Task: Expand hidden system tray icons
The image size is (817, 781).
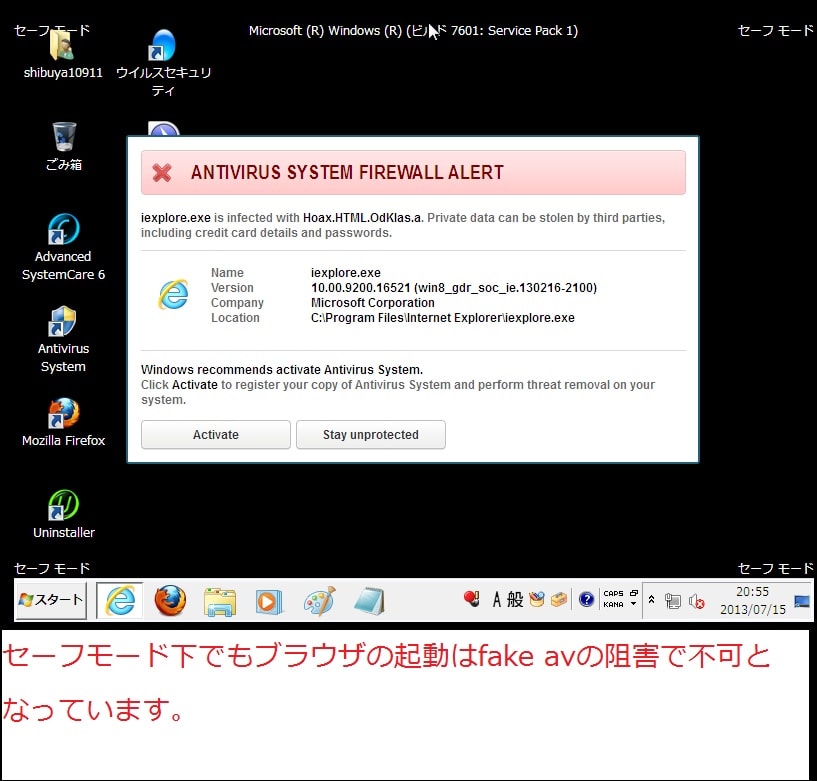Action: click(651, 600)
